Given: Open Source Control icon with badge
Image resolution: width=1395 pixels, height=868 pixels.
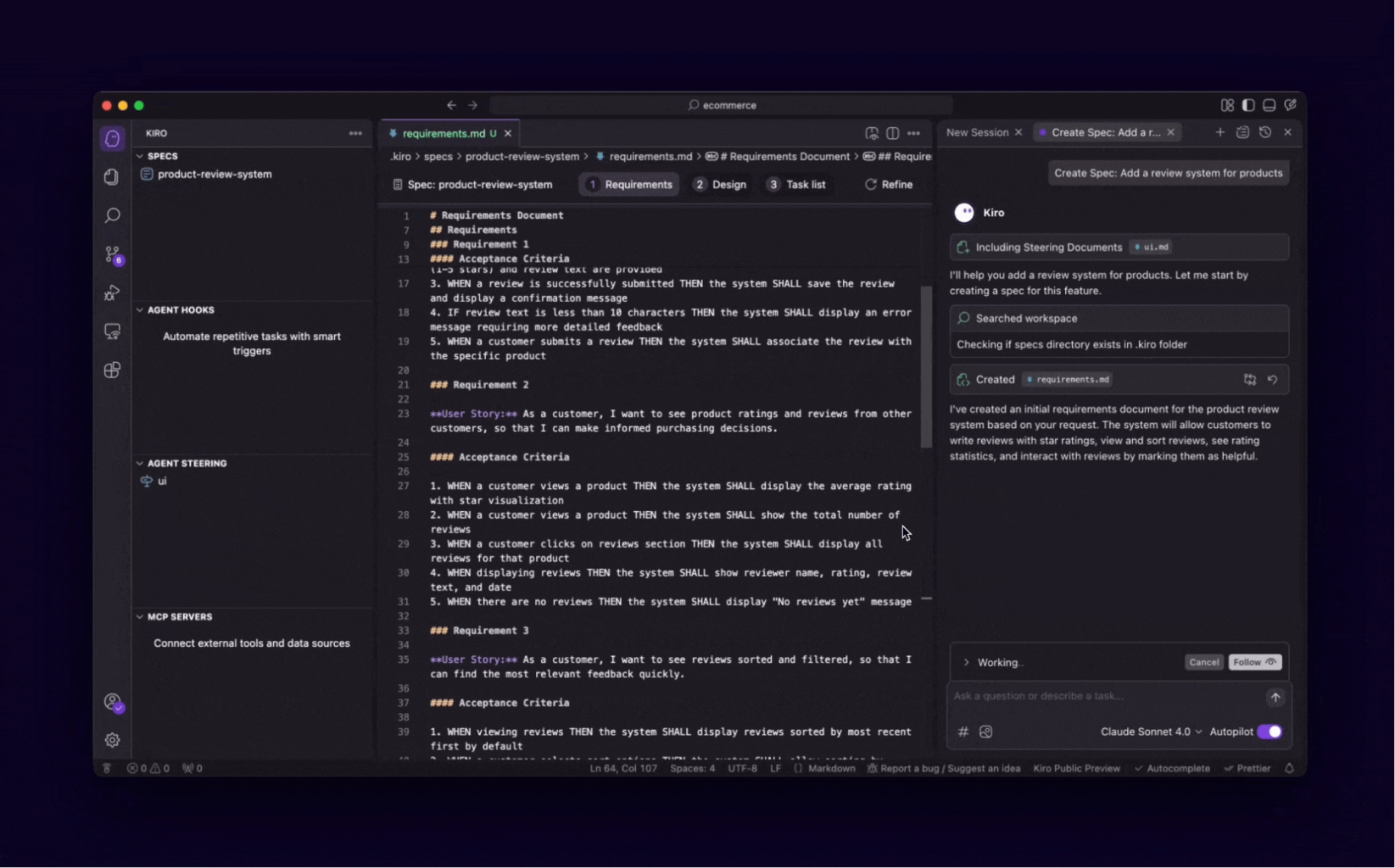Looking at the screenshot, I should coord(113,254).
